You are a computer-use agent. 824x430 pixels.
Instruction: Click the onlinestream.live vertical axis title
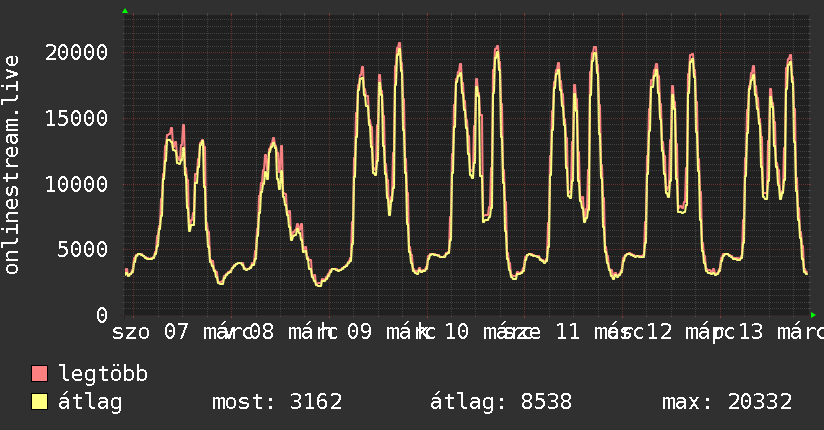(x=12, y=165)
